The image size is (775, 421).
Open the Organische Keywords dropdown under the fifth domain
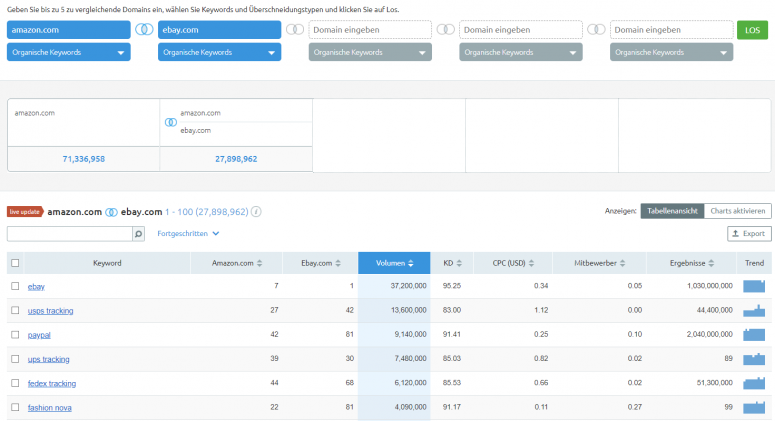coord(671,52)
